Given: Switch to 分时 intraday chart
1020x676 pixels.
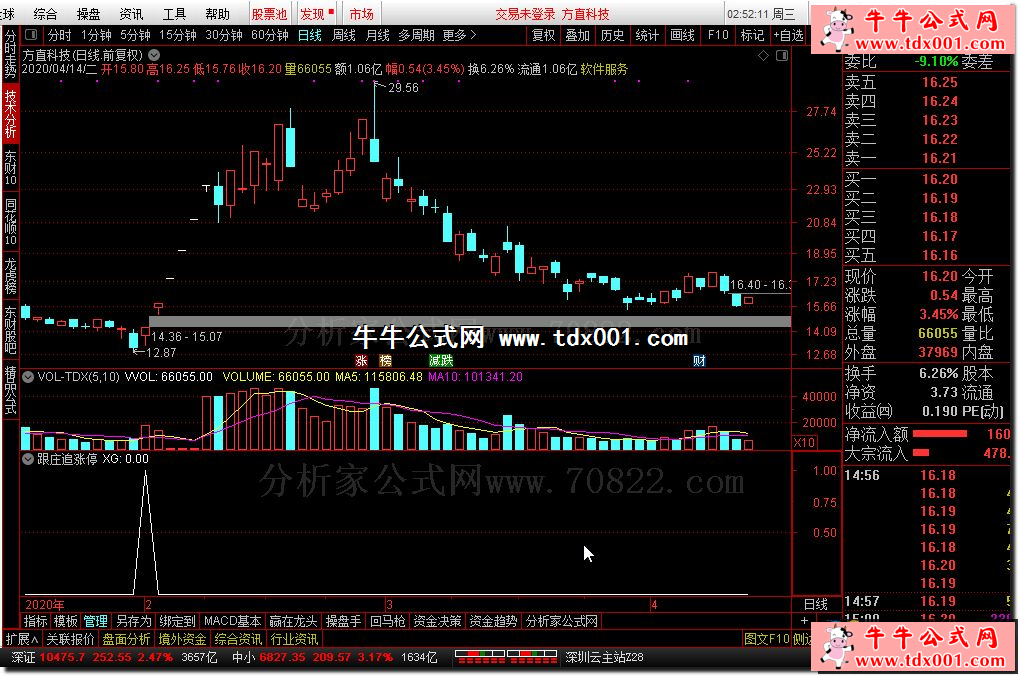Looking at the screenshot, I should coord(59,35).
